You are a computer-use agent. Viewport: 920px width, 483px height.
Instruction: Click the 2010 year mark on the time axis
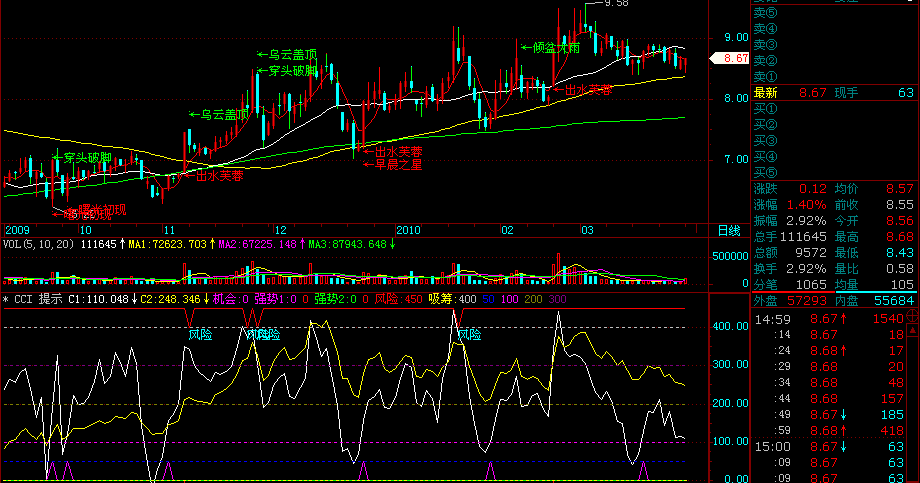[408, 230]
